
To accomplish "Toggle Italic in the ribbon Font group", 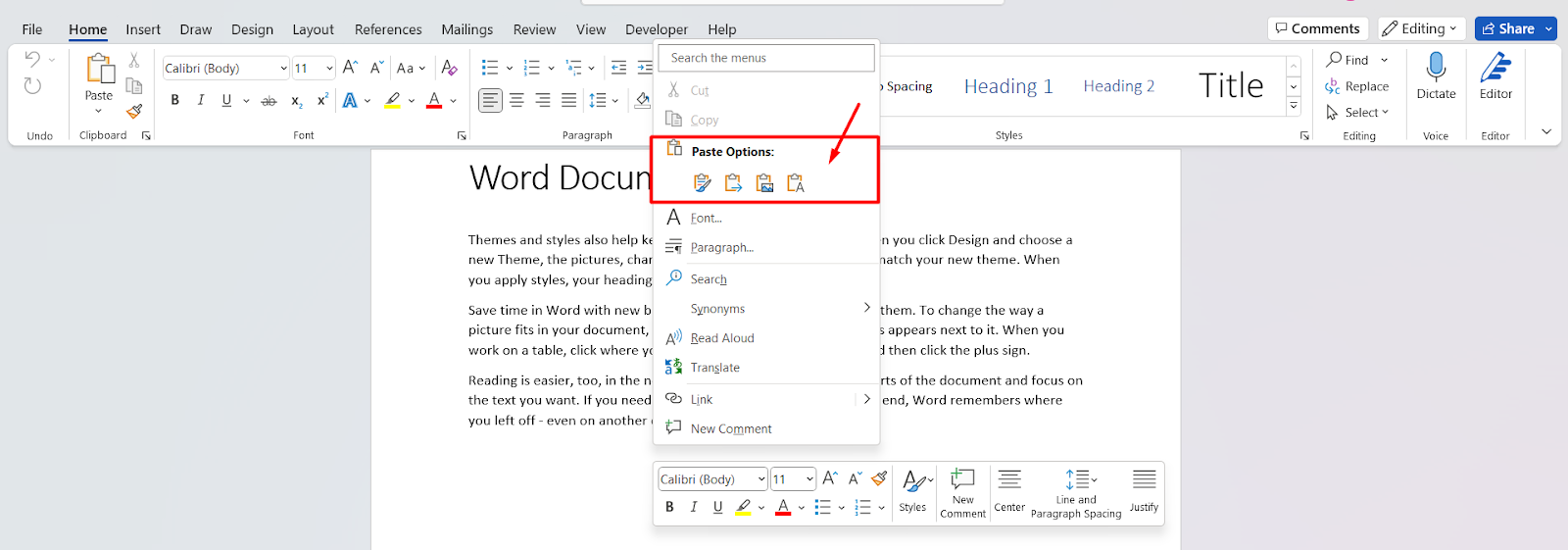I will tap(201, 100).
